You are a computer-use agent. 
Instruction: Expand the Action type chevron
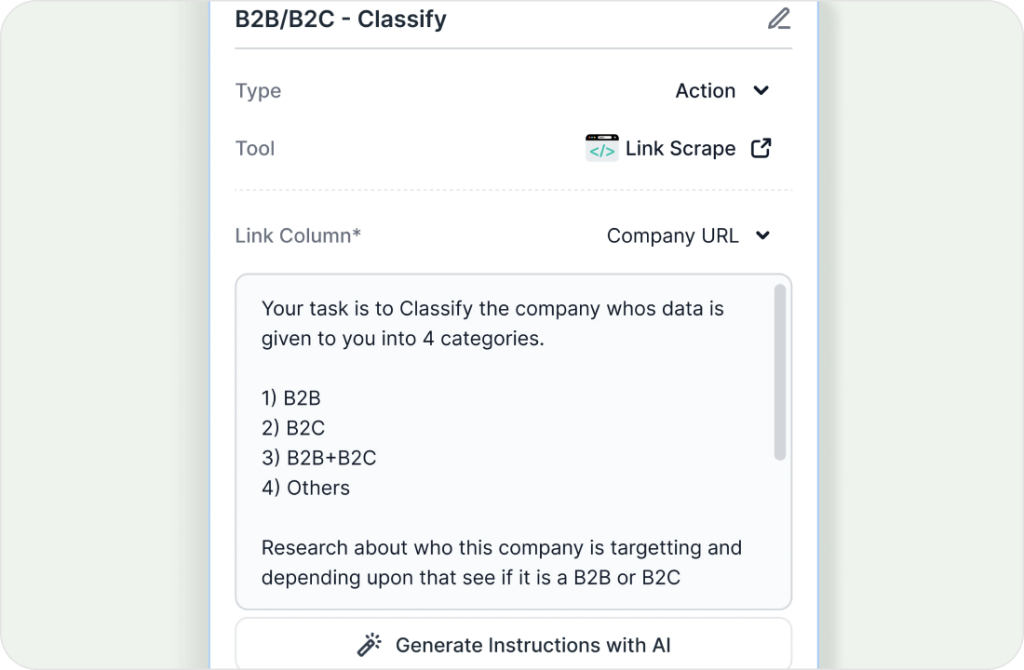pyautogui.click(x=761, y=91)
